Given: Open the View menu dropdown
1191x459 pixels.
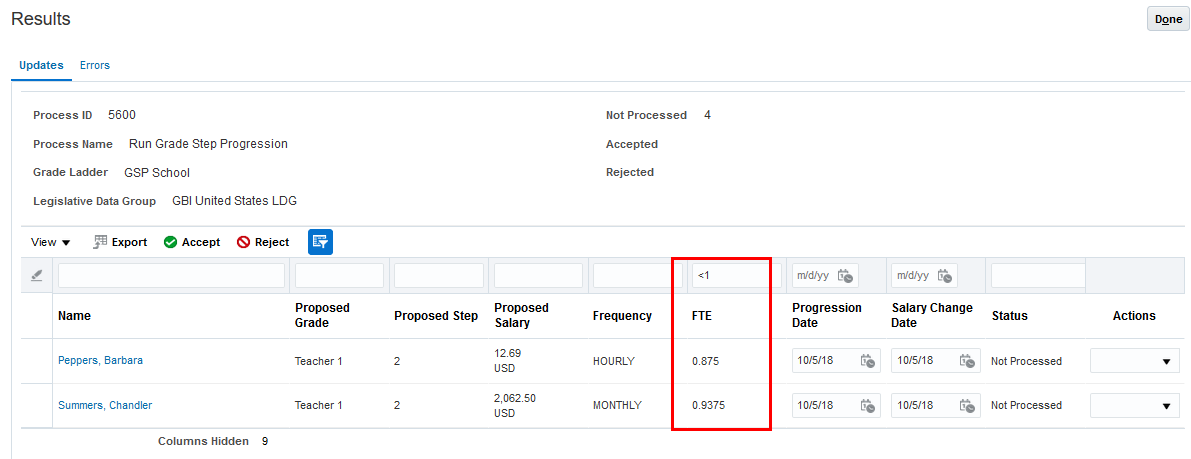Looking at the screenshot, I should coord(51,242).
